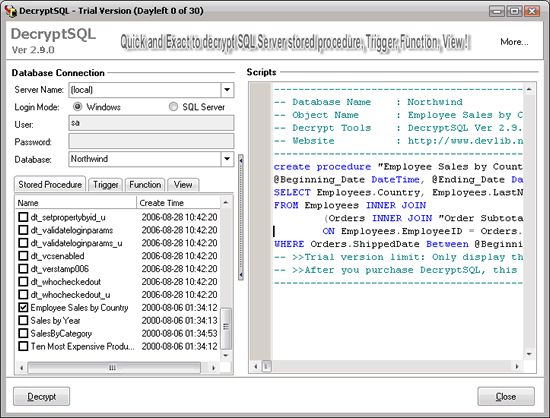The height and width of the screenshot is (418, 550).
Task: Check the Sales by Year procedure
Action: point(23,321)
